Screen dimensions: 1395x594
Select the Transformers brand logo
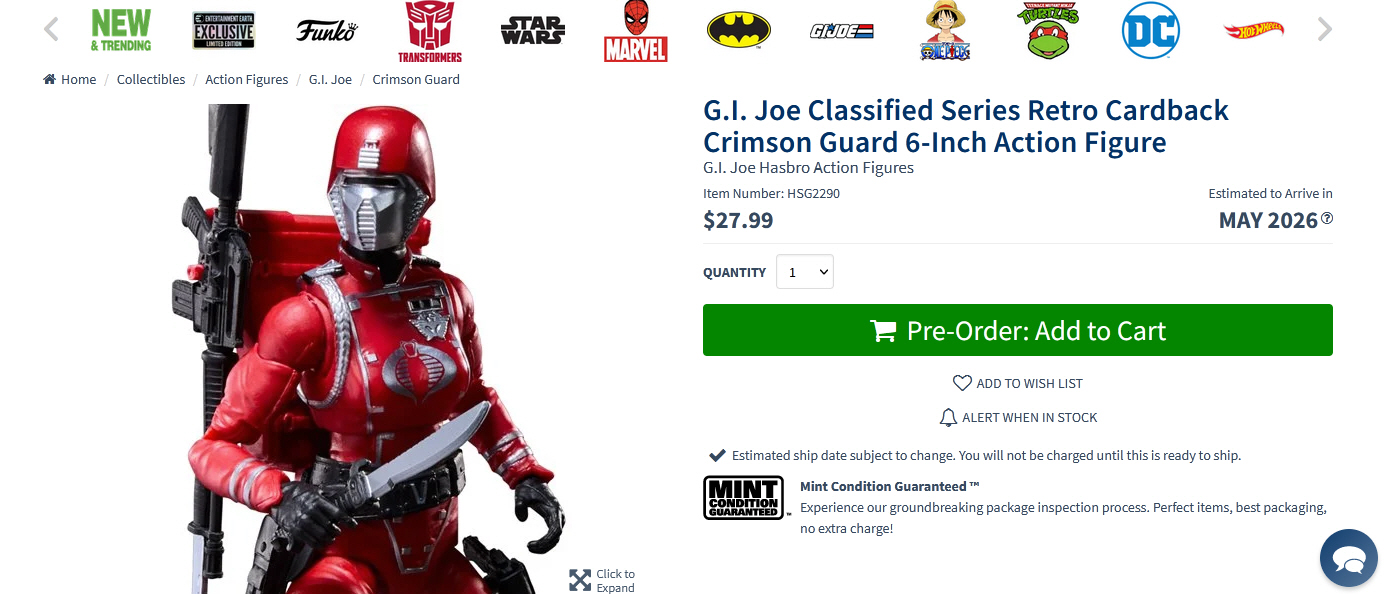(x=430, y=31)
